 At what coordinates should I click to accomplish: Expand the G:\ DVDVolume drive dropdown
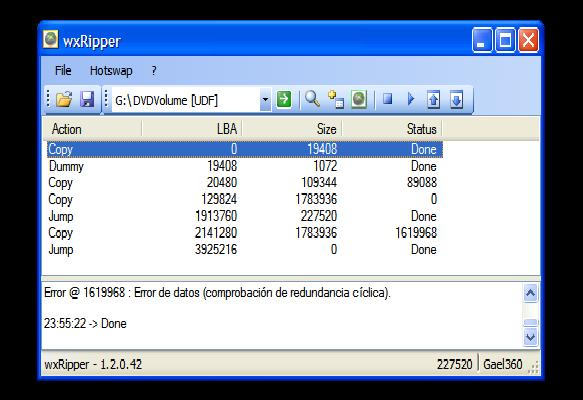[x=265, y=100]
